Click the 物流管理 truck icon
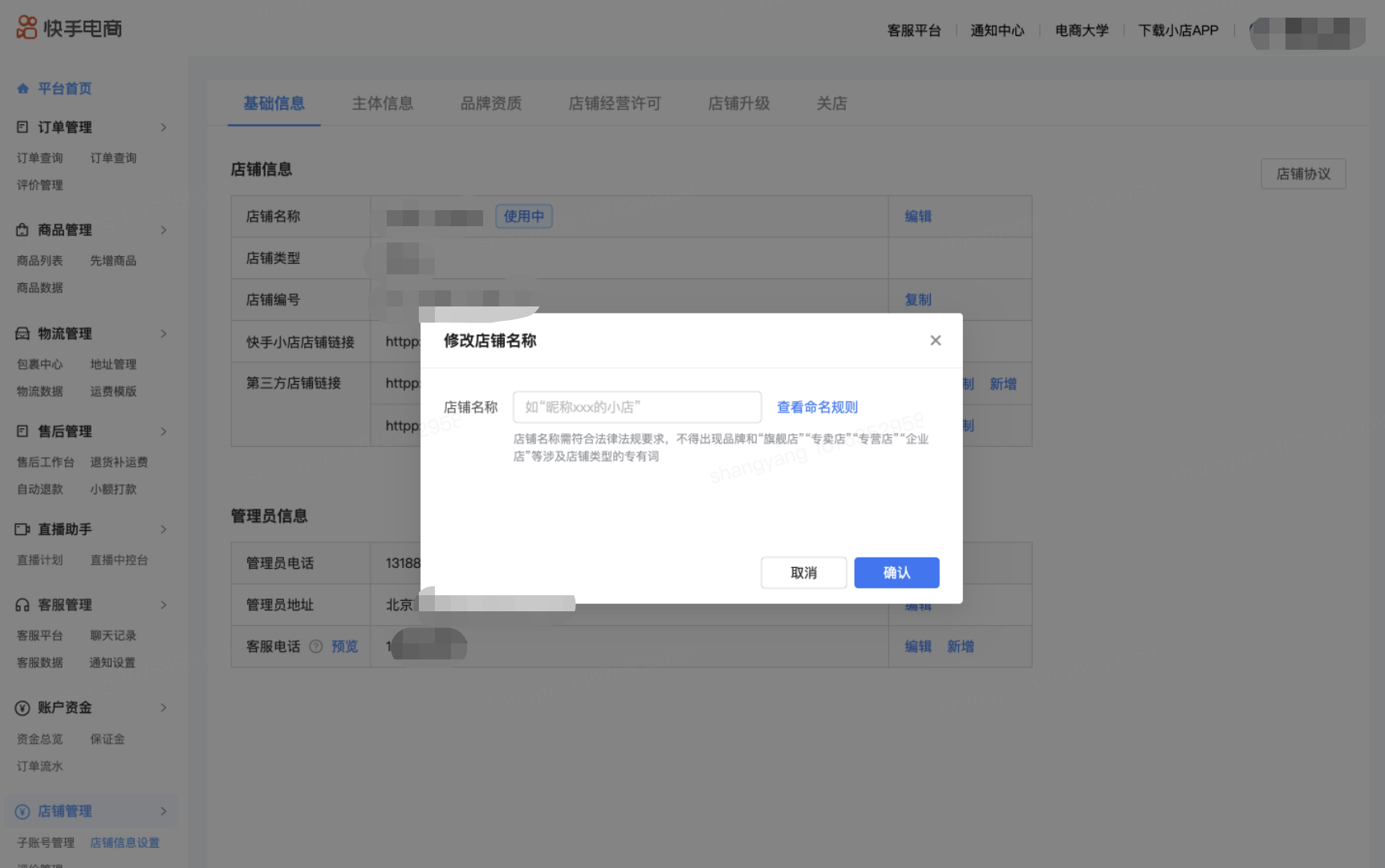 tap(22, 334)
